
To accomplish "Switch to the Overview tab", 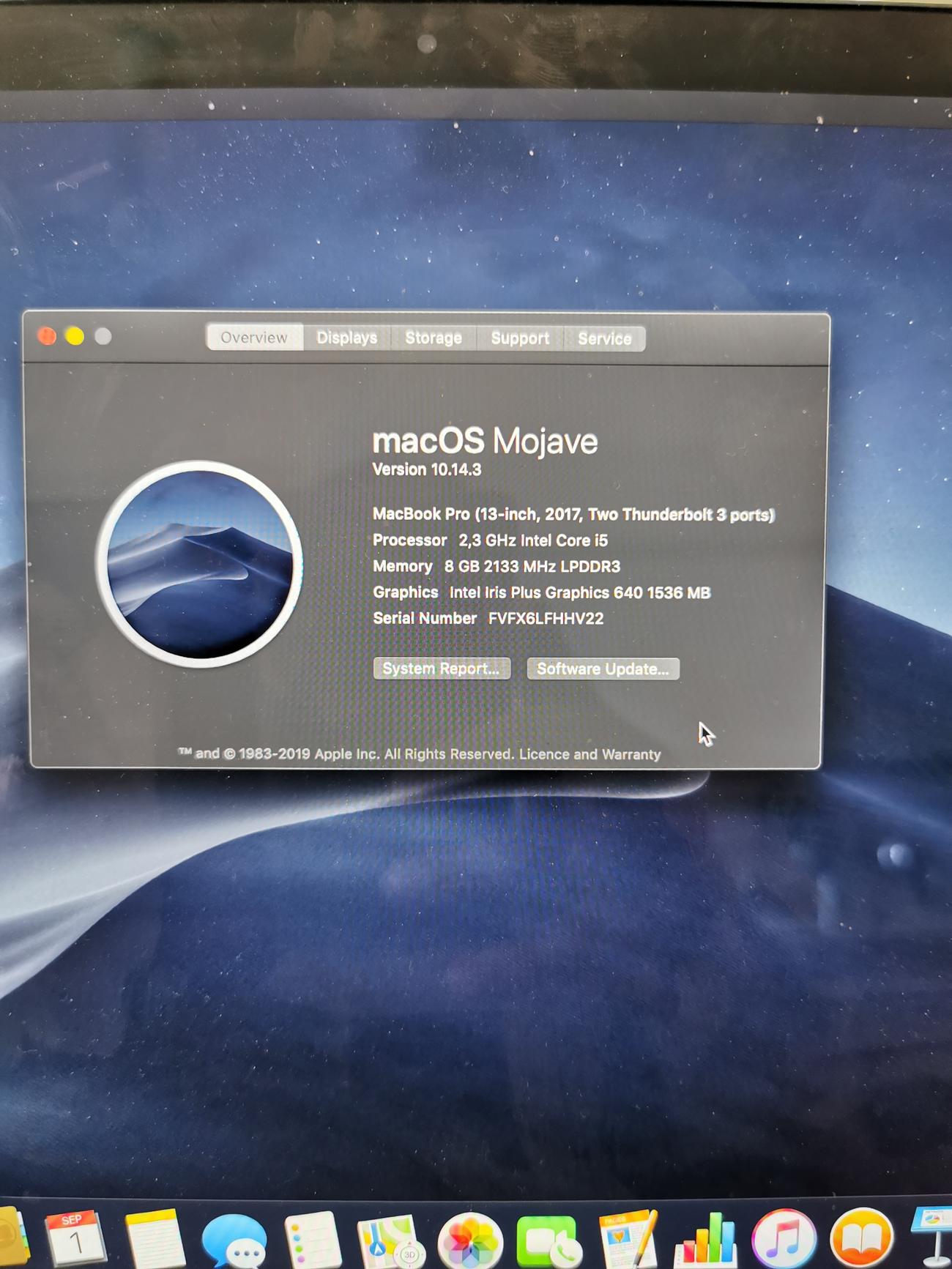I will [x=254, y=338].
